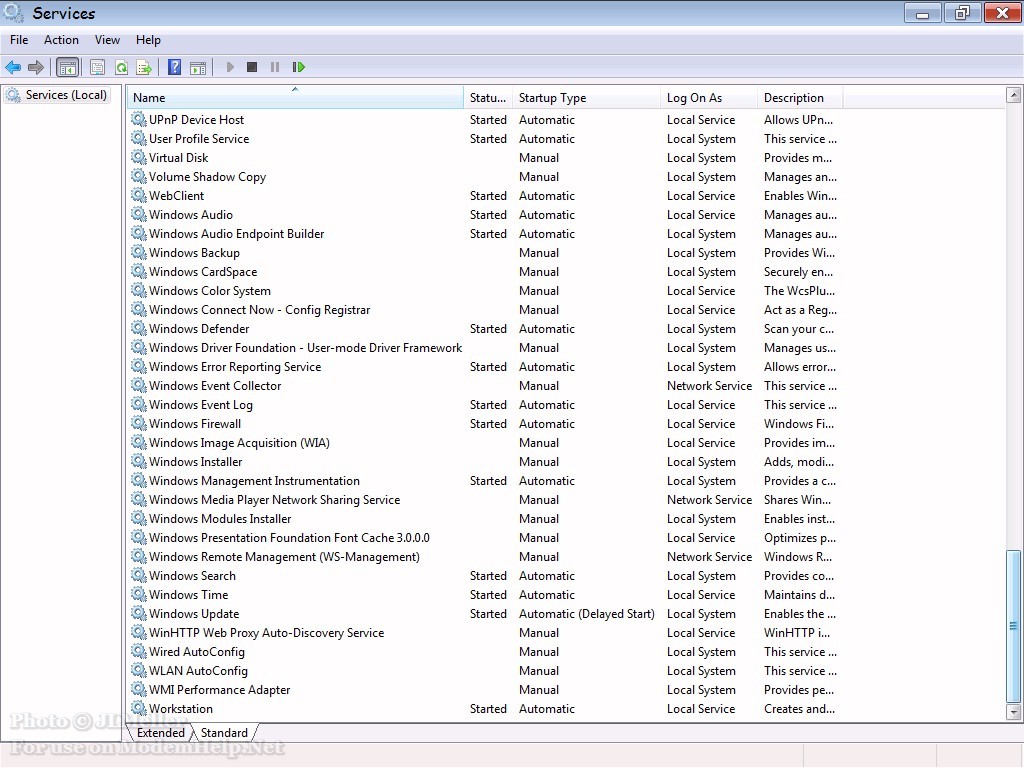This screenshot has height=768, width=1024.
Task: Select WinHTTP Web Proxy Auto-Discovery Service name
Action: pyautogui.click(x=266, y=632)
